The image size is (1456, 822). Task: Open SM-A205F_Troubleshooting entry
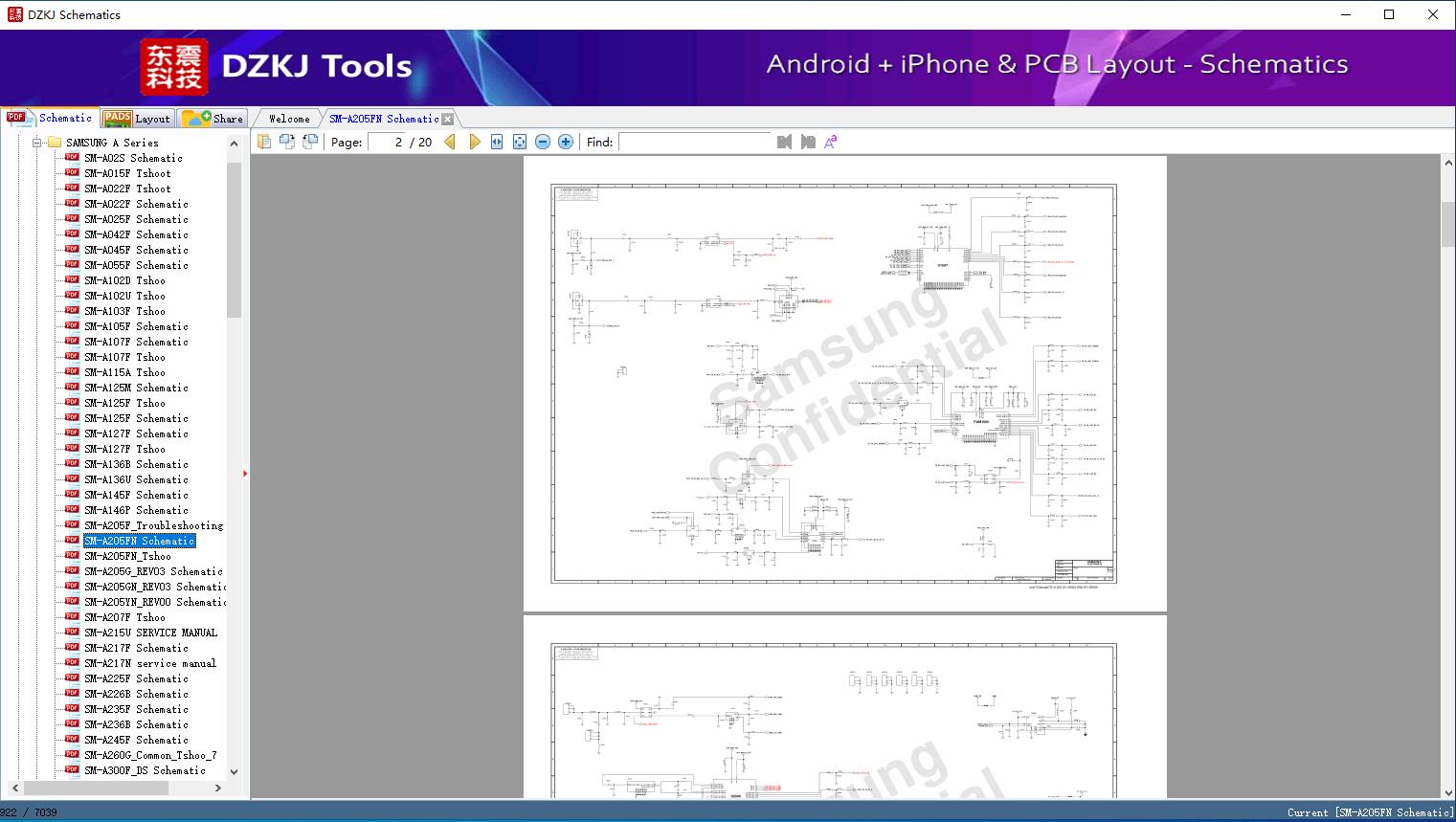[153, 525]
